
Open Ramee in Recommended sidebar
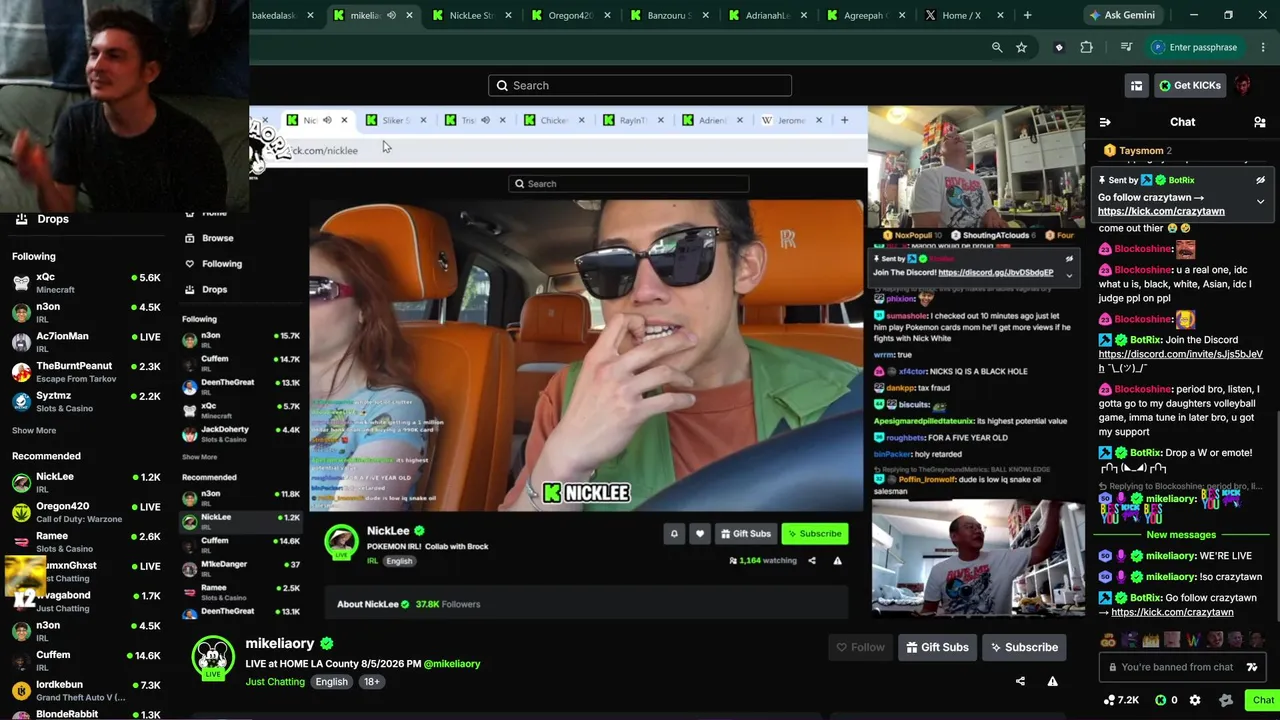pos(85,542)
